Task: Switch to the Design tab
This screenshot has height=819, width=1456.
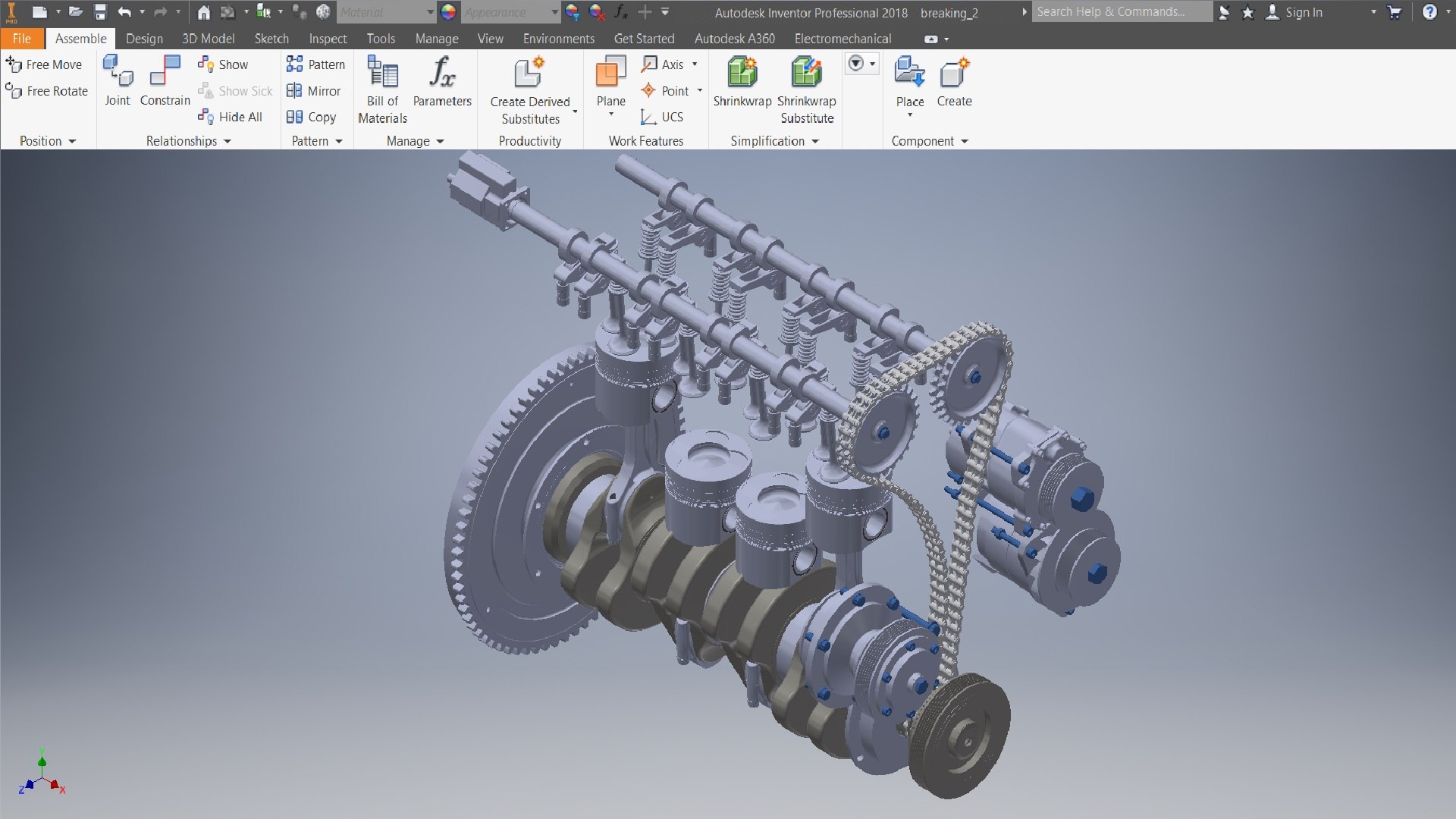Action: click(x=144, y=39)
